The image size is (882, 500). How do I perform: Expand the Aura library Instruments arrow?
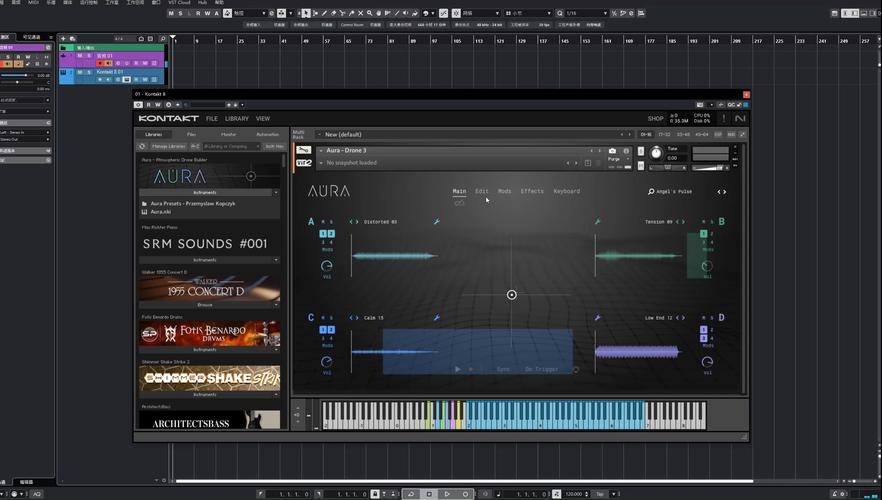(x=276, y=192)
